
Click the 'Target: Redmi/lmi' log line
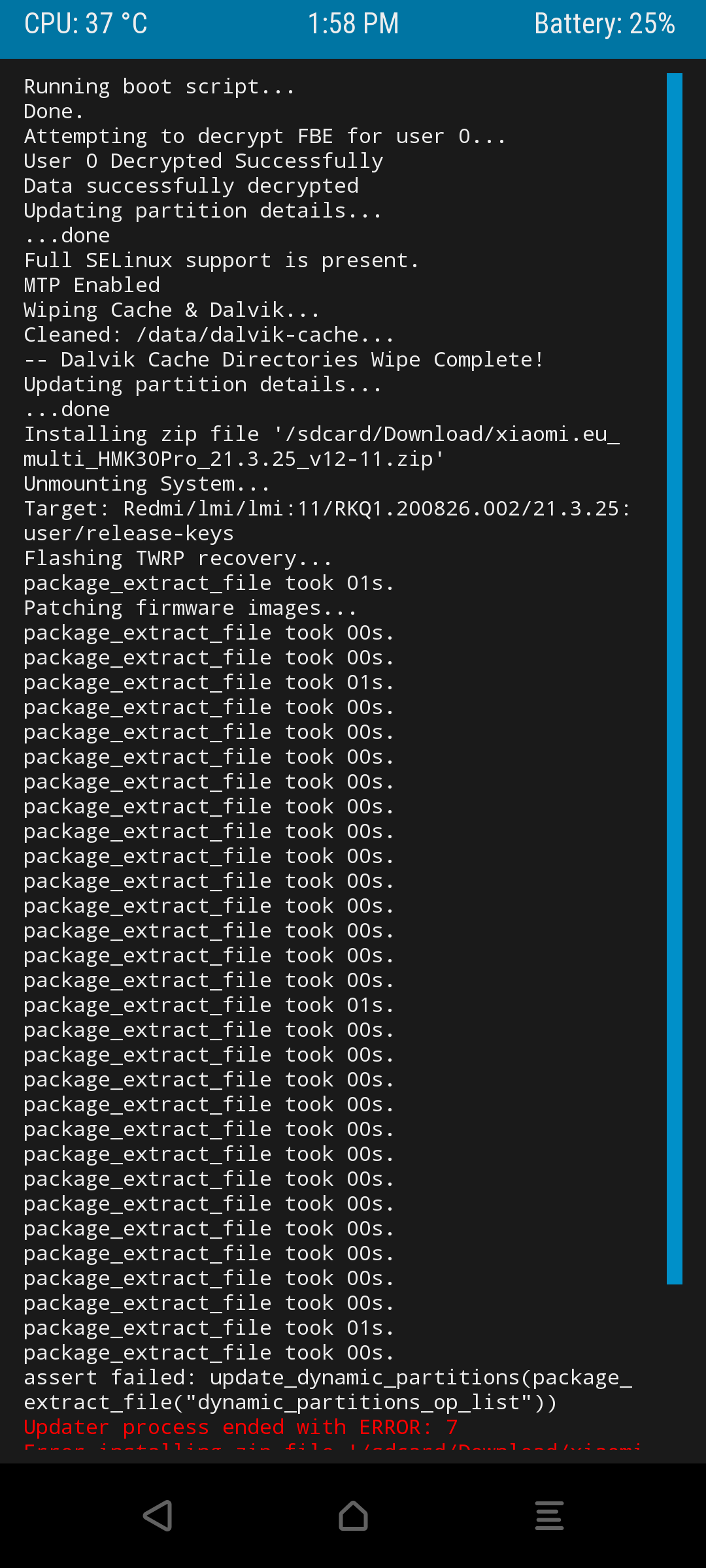(328, 521)
